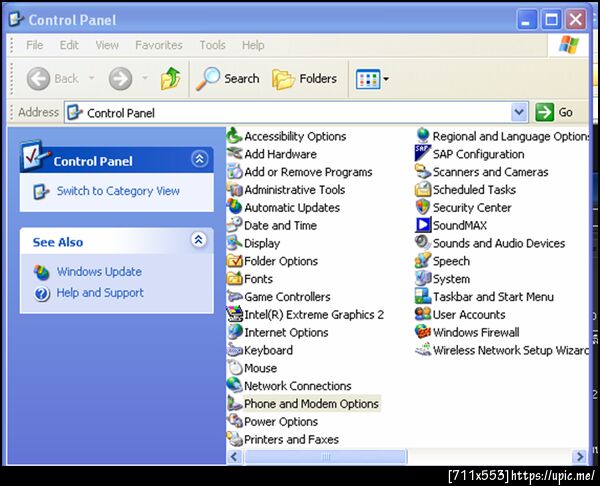Open the Scheduled Tasks icon
Image resolution: width=600 pixels, height=486 pixels.
[x=423, y=189]
